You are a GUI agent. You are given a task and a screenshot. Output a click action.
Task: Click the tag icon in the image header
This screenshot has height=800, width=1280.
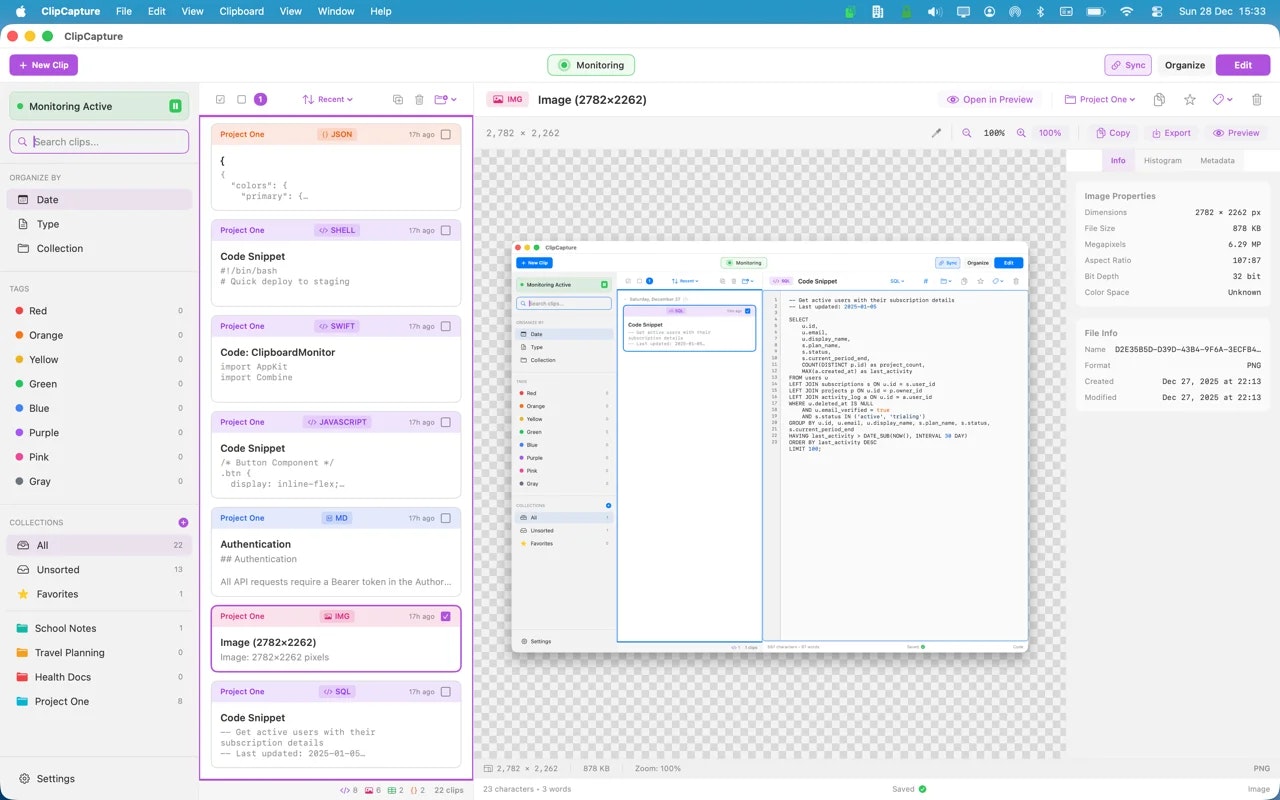pos(1218,100)
